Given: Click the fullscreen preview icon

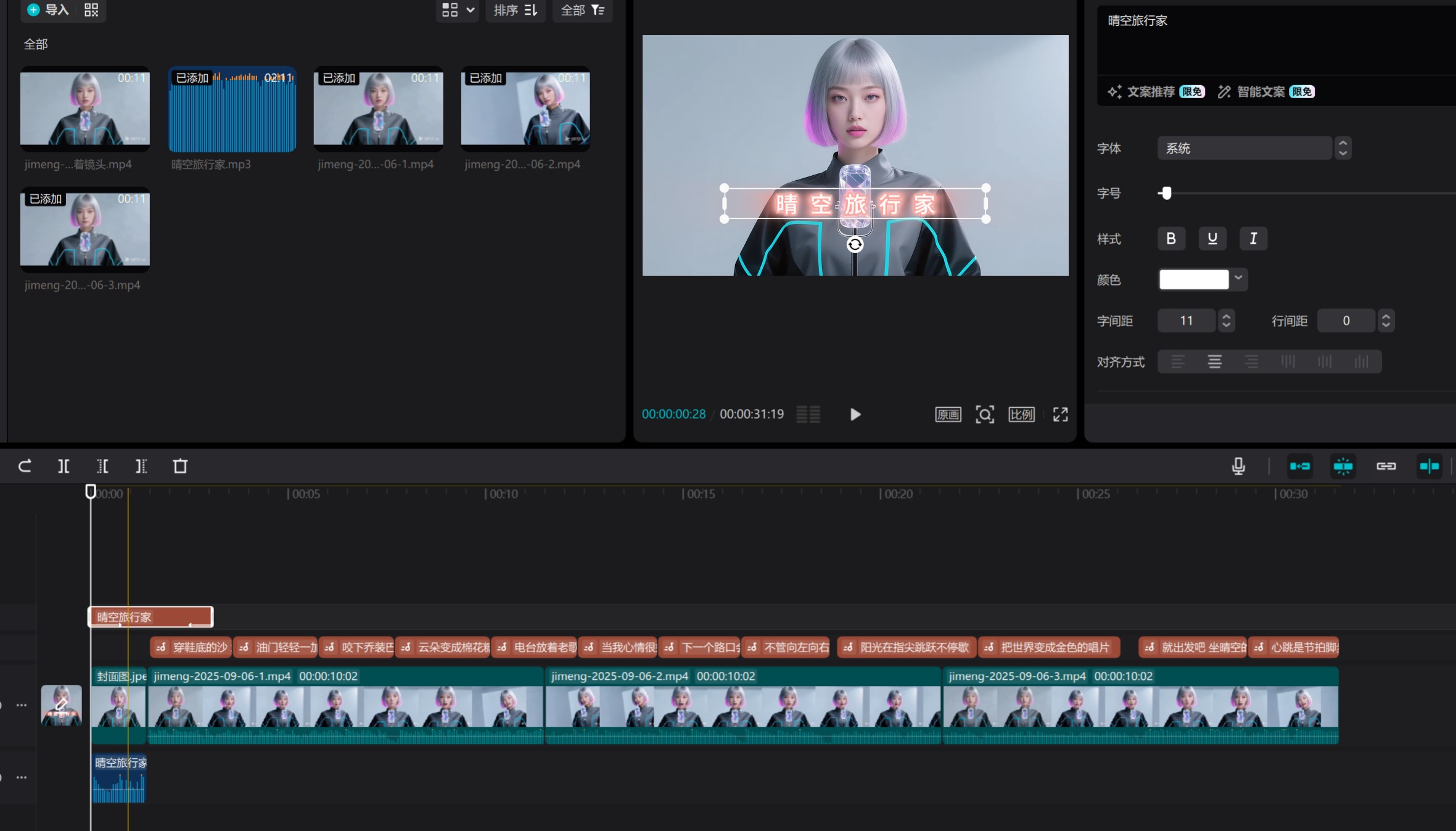Looking at the screenshot, I should (1060, 415).
